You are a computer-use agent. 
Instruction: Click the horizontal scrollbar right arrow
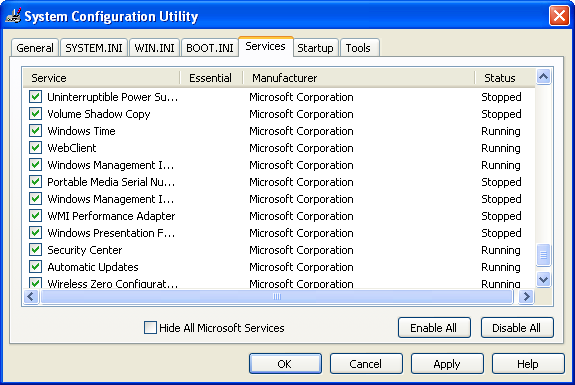coord(527,296)
